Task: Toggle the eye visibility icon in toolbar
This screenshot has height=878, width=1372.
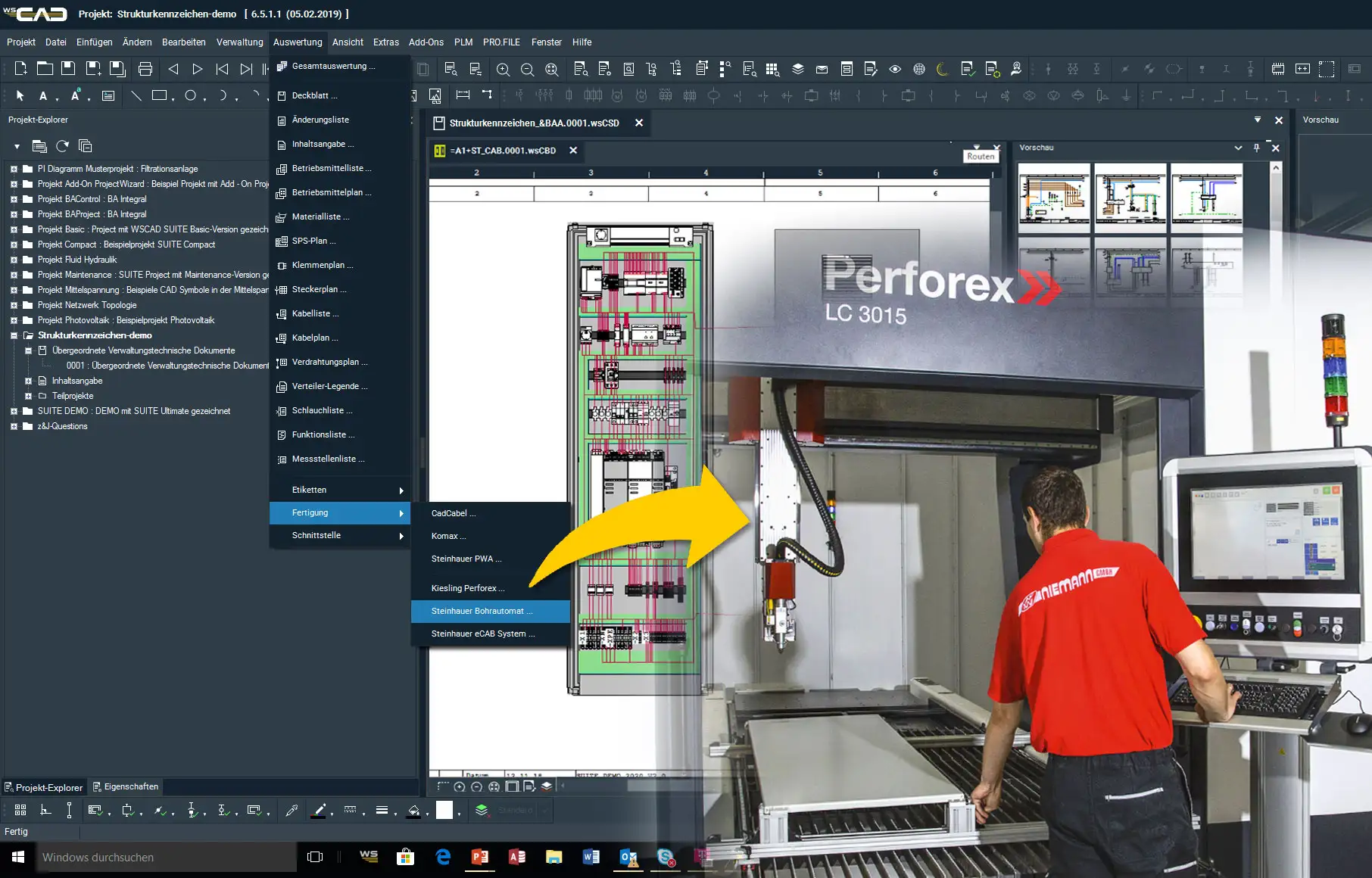Action: tap(895, 69)
